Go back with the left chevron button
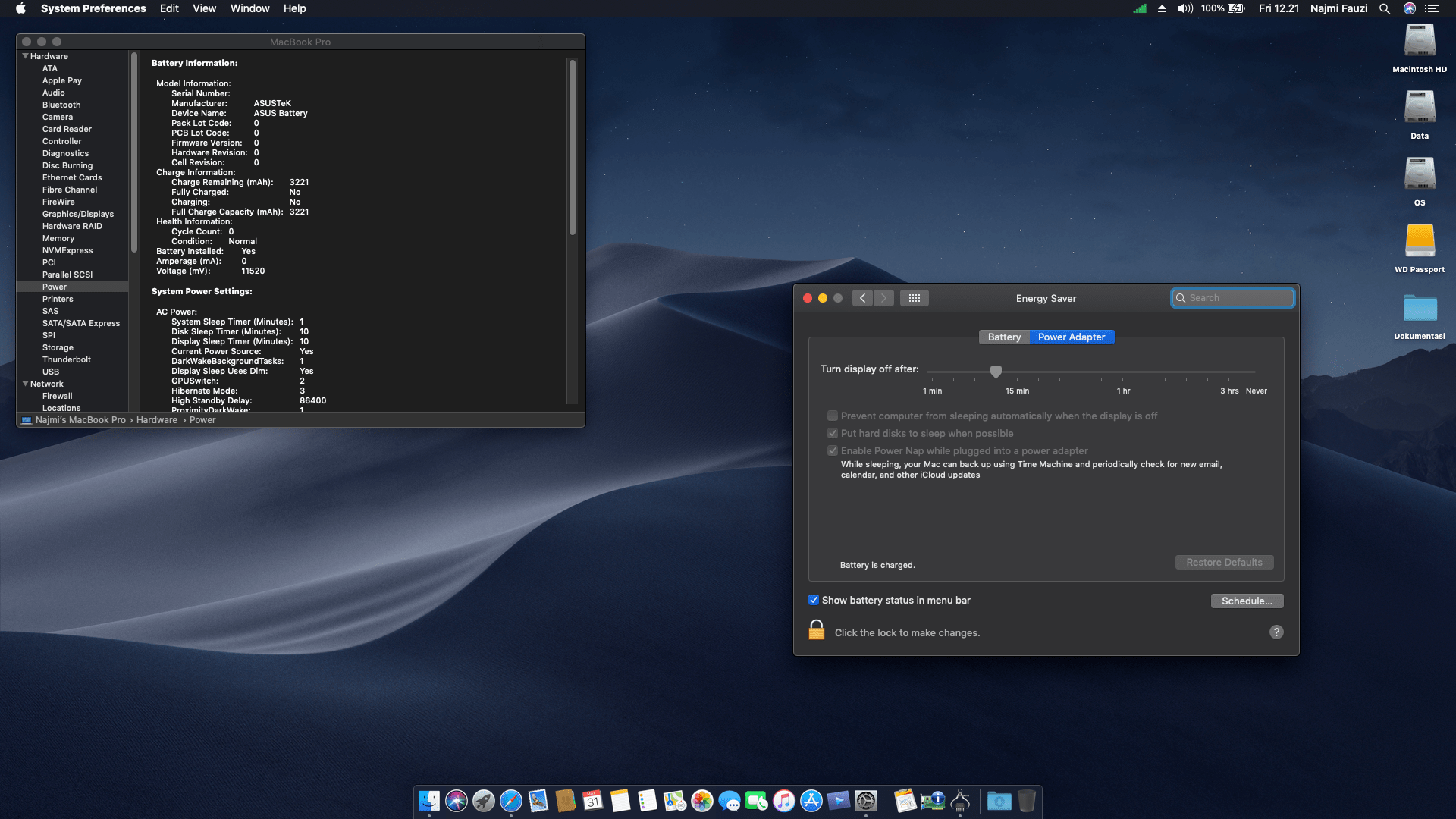The height and width of the screenshot is (819, 1456). point(862,298)
